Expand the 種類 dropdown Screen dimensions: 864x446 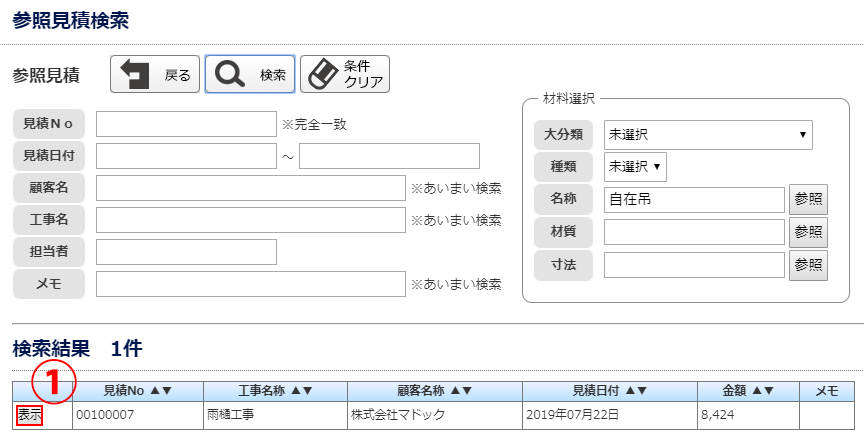point(635,166)
